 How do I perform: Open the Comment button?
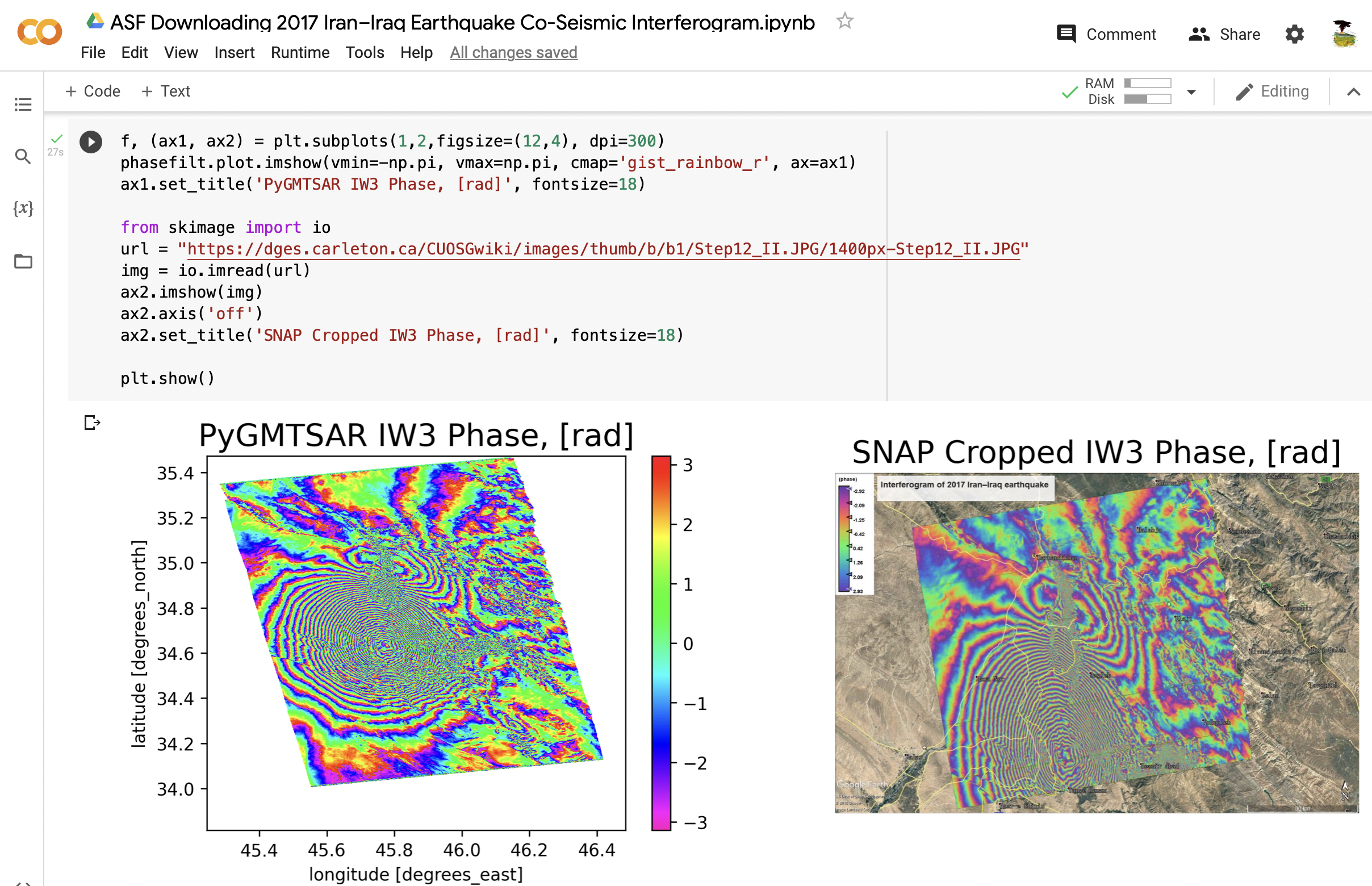1106,35
